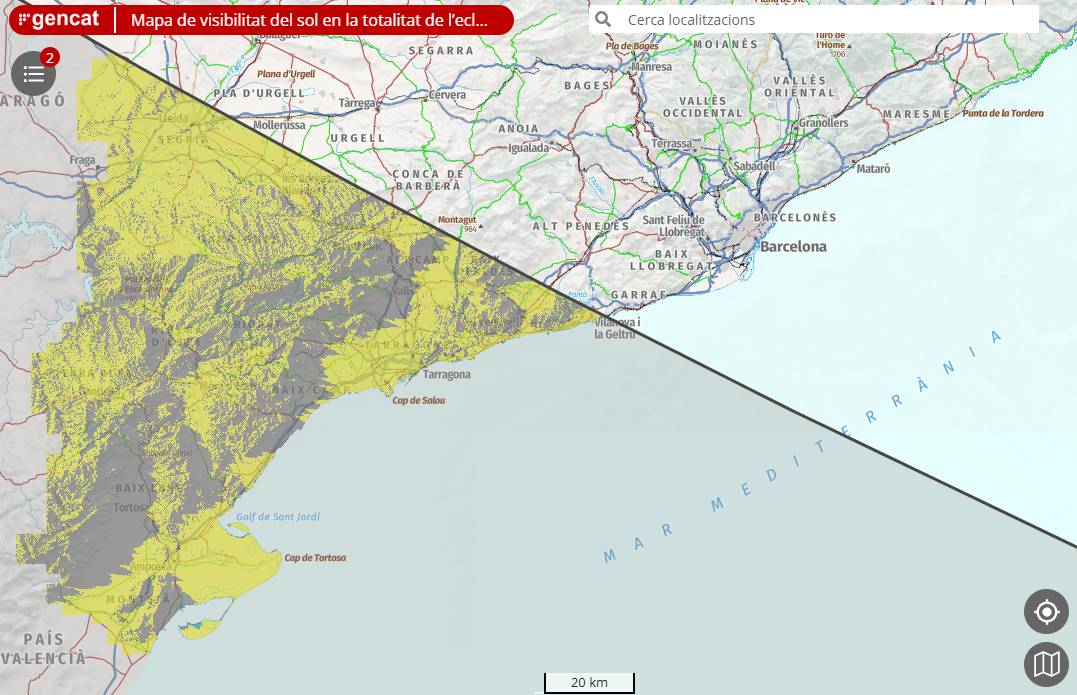Click the Cap de Tortosa label
Viewport: 1077px width, 695px height.
[315, 557]
